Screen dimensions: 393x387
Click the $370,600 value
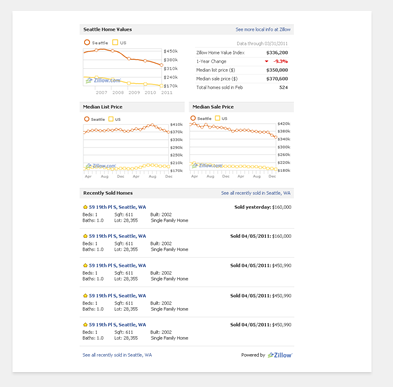(x=277, y=79)
